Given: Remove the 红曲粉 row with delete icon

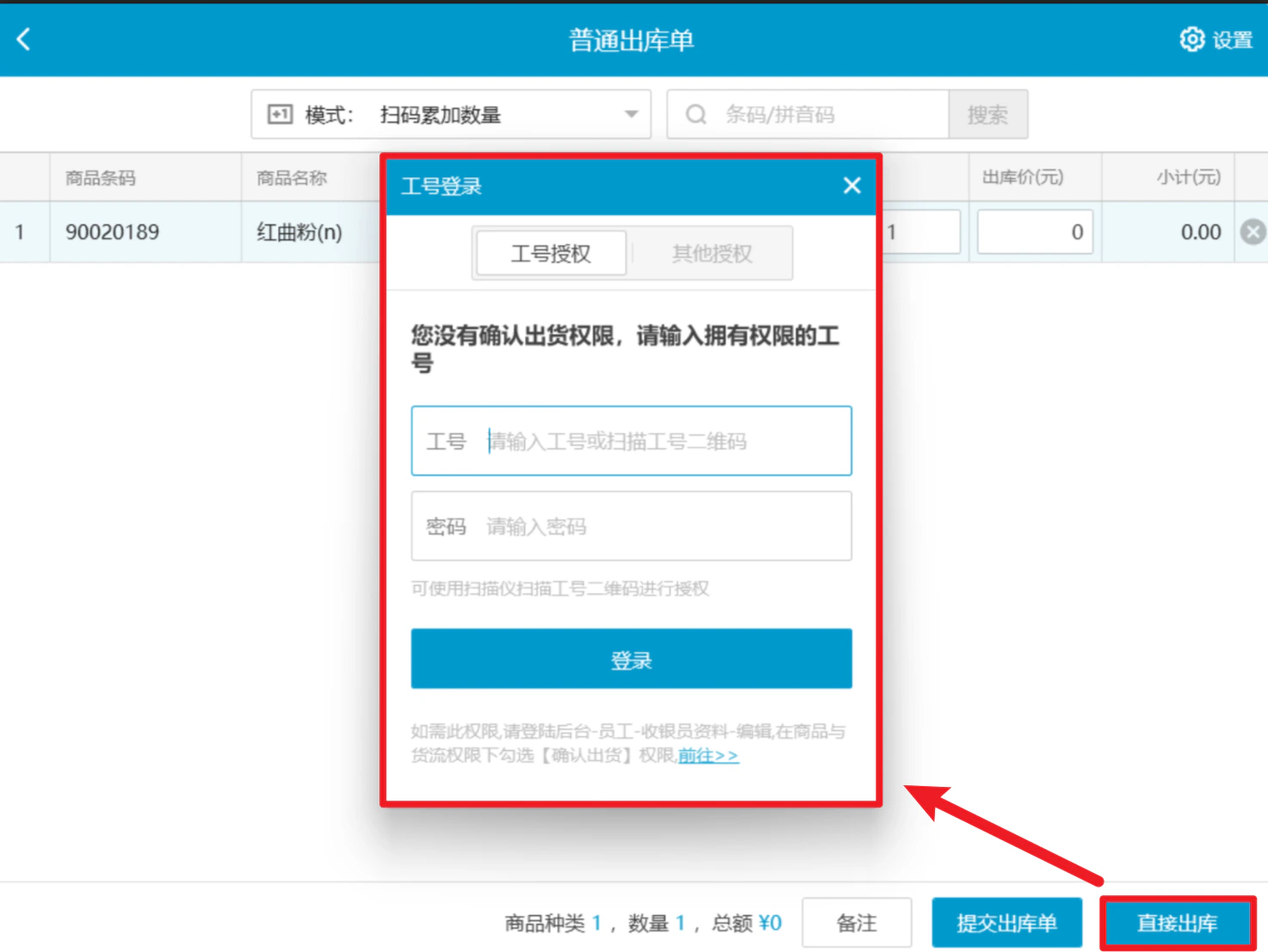Looking at the screenshot, I should click(x=1253, y=232).
